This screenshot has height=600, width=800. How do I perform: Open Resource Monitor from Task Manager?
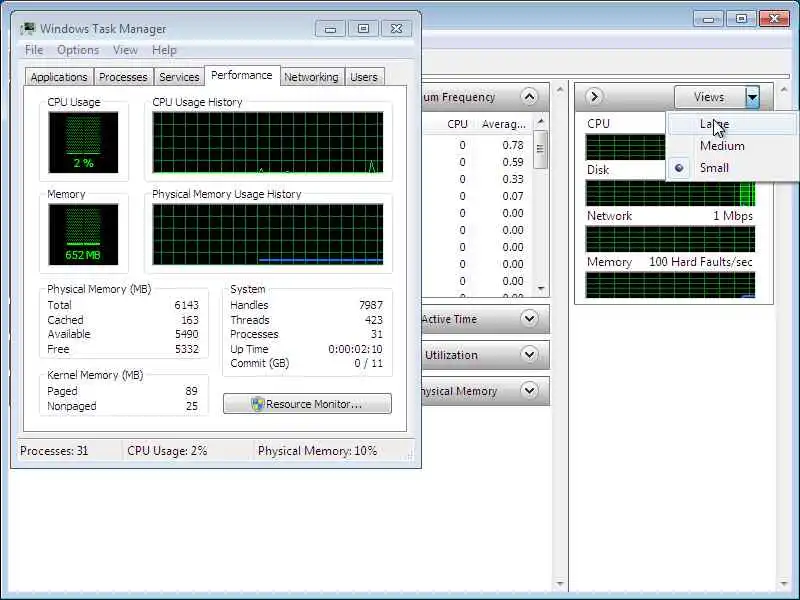pos(307,404)
